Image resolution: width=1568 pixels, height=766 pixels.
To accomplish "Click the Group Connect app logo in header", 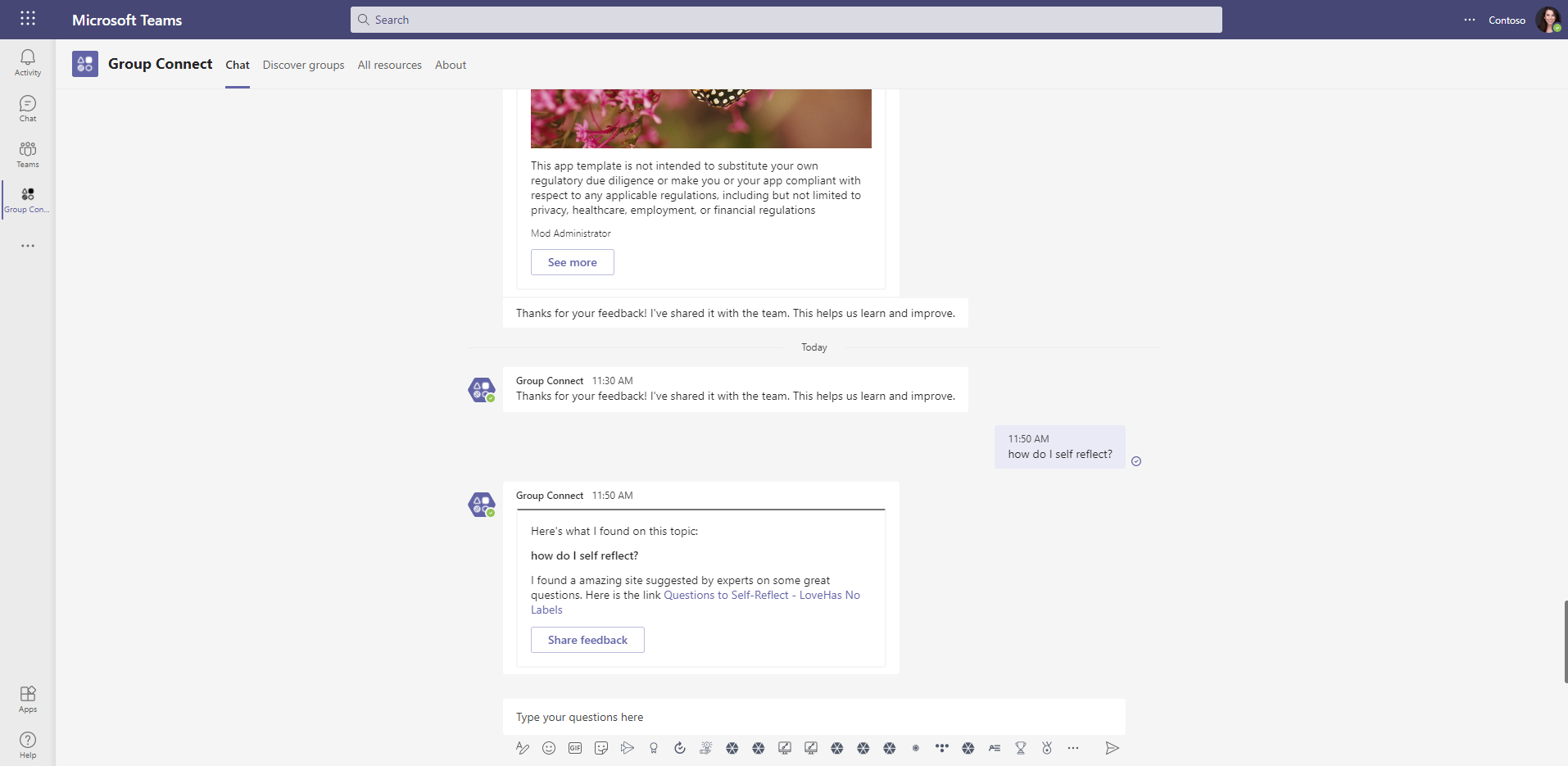I will pos(85,64).
